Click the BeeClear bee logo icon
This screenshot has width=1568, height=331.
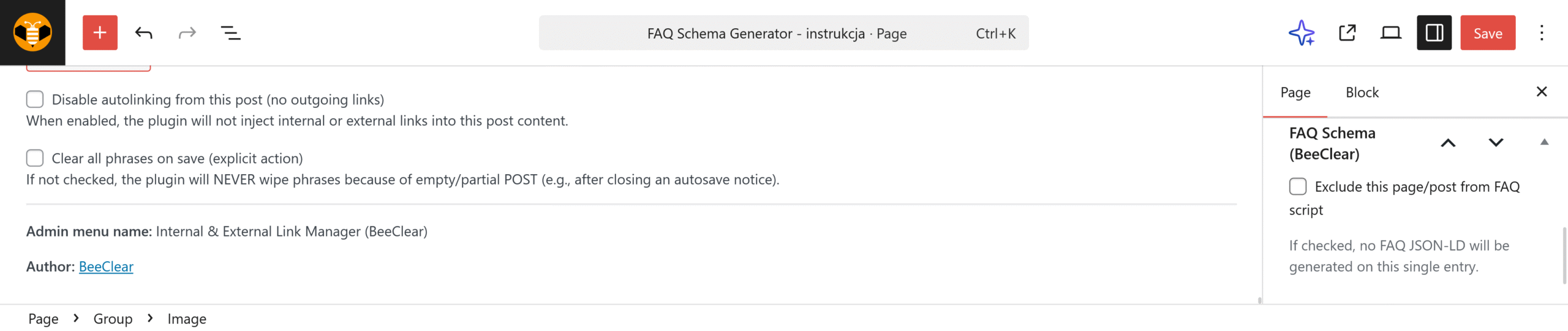32,32
